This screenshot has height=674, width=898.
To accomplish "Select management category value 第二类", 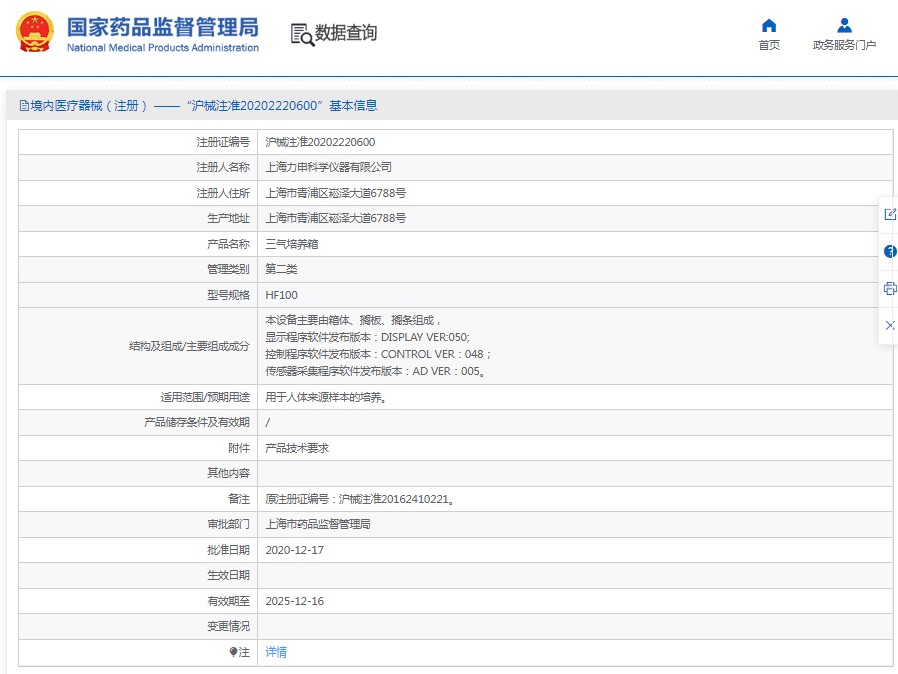I will pos(281,269).
